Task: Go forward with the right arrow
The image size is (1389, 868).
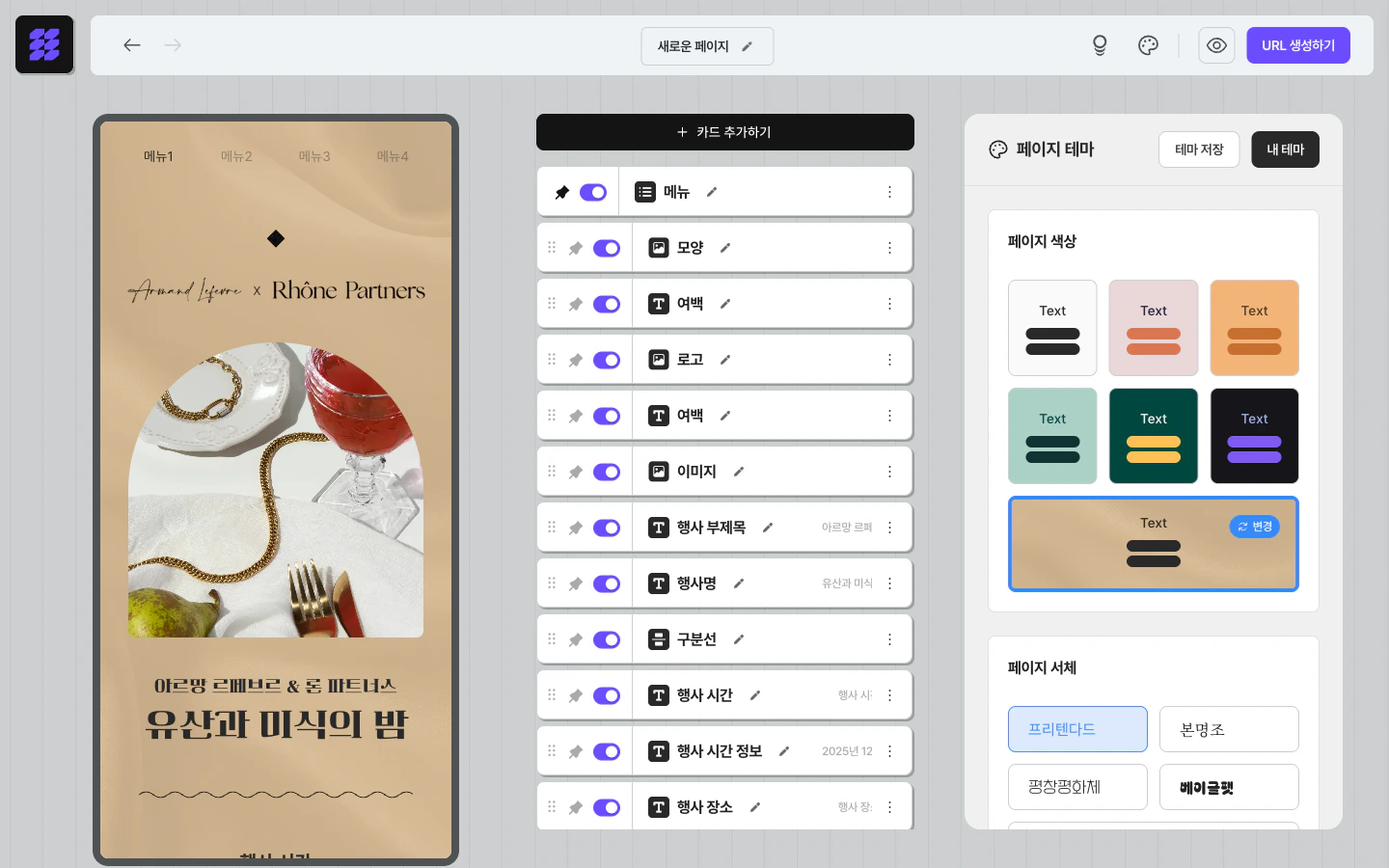Action: pyautogui.click(x=173, y=45)
